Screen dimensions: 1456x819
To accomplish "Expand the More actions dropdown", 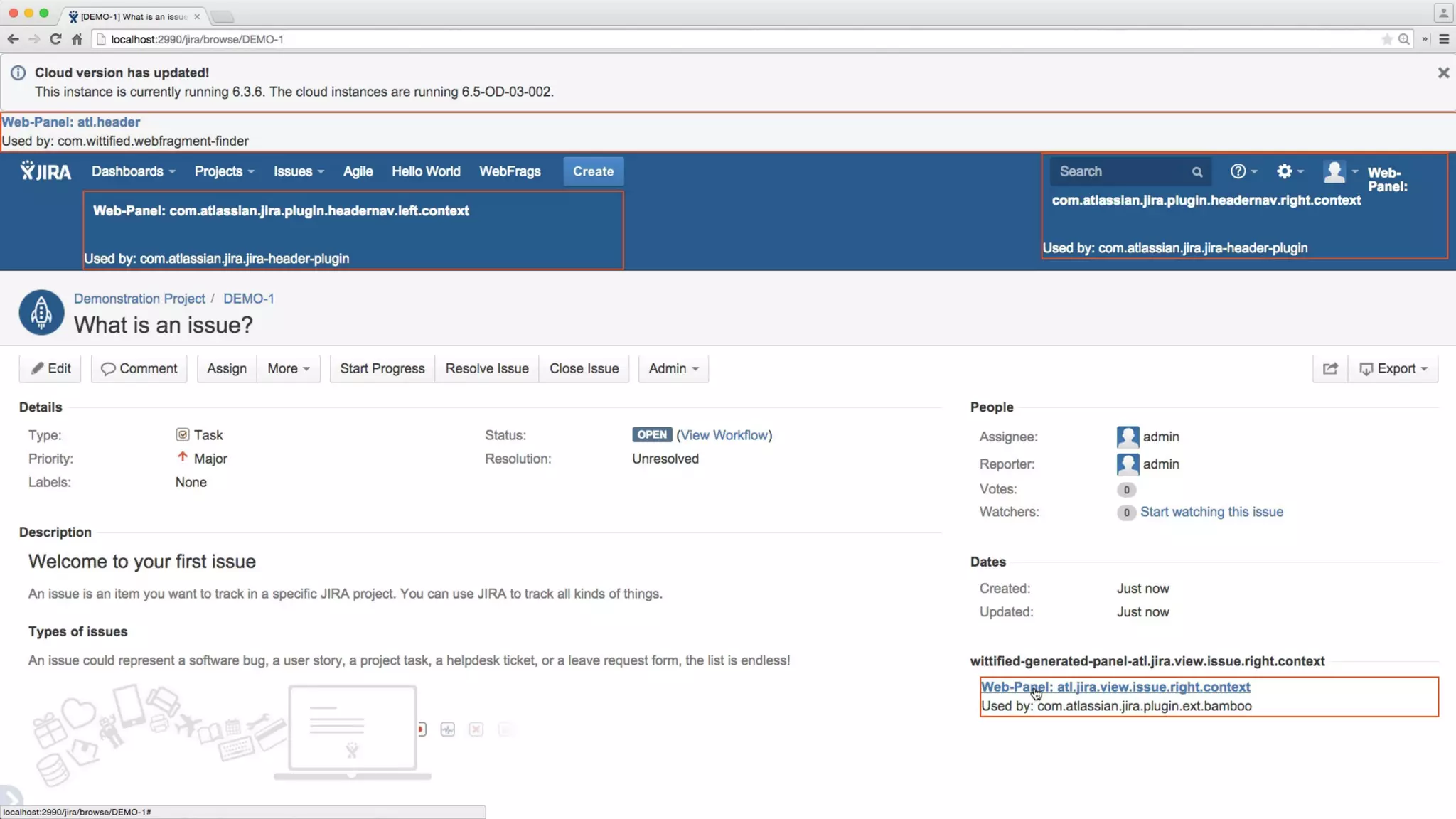I will click(x=288, y=368).
